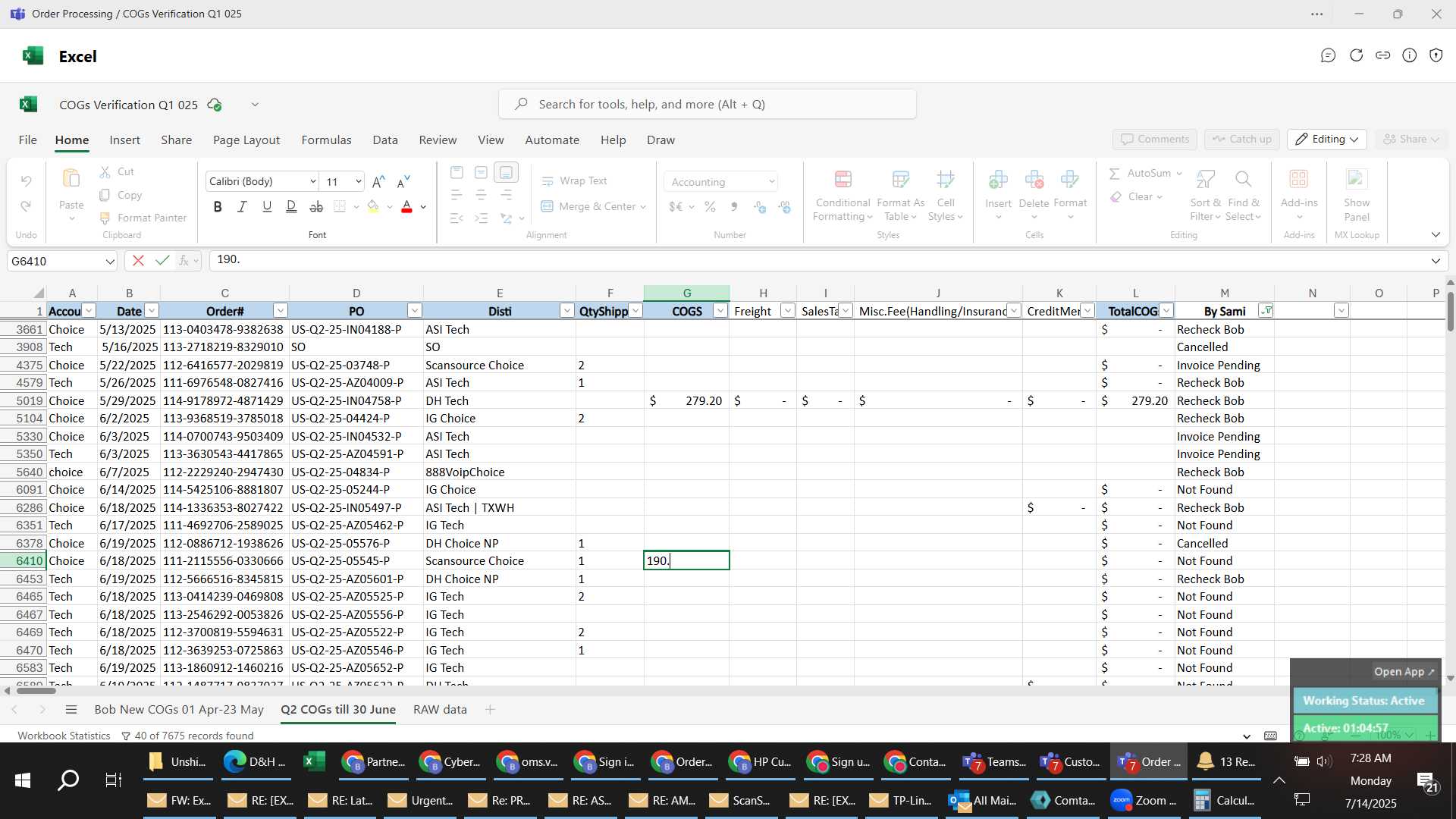Toggle center horizontal alignment

point(481,196)
